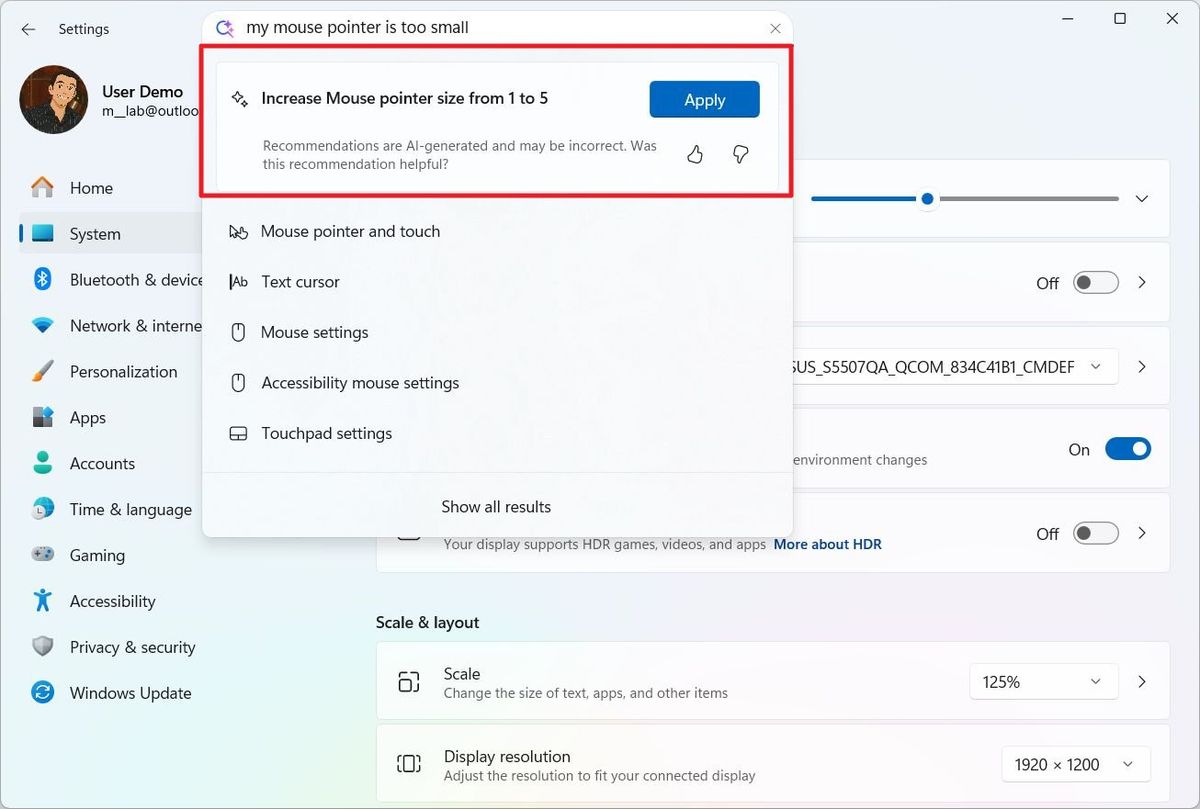Enable the HDR toggle near More about HDR
The image size is (1200, 809).
pyautogui.click(x=1095, y=533)
